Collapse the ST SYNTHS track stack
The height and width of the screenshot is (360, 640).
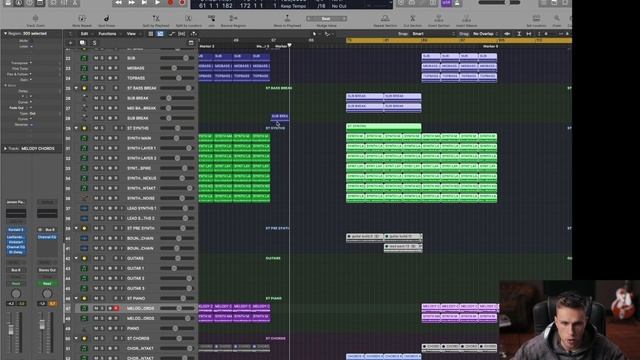click(x=76, y=128)
